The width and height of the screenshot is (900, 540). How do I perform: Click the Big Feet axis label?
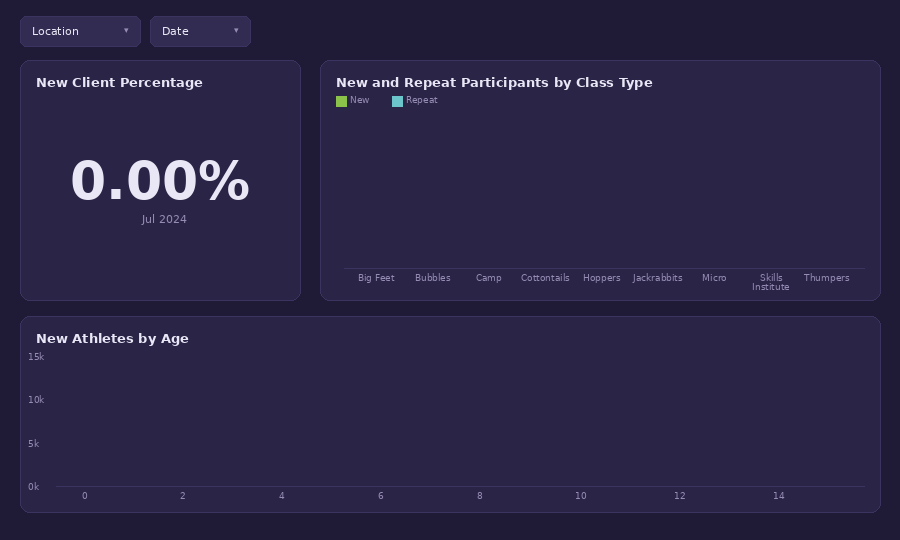[x=377, y=278]
